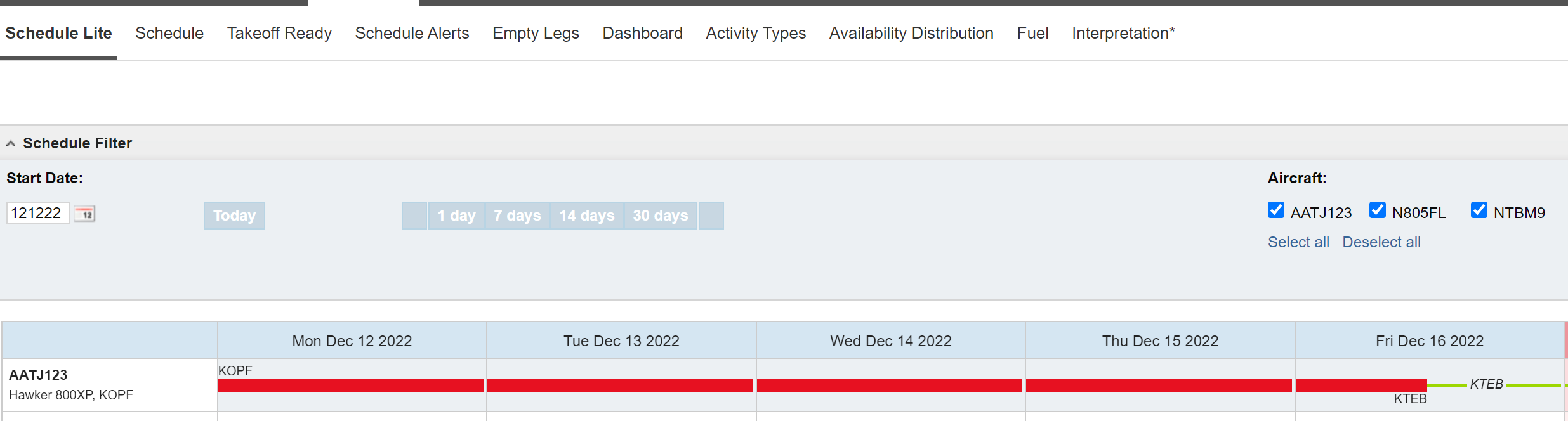Click the Select all aircraft link
Image resolution: width=1568 pixels, height=421 pixels.
click(x=1298, y=242)
